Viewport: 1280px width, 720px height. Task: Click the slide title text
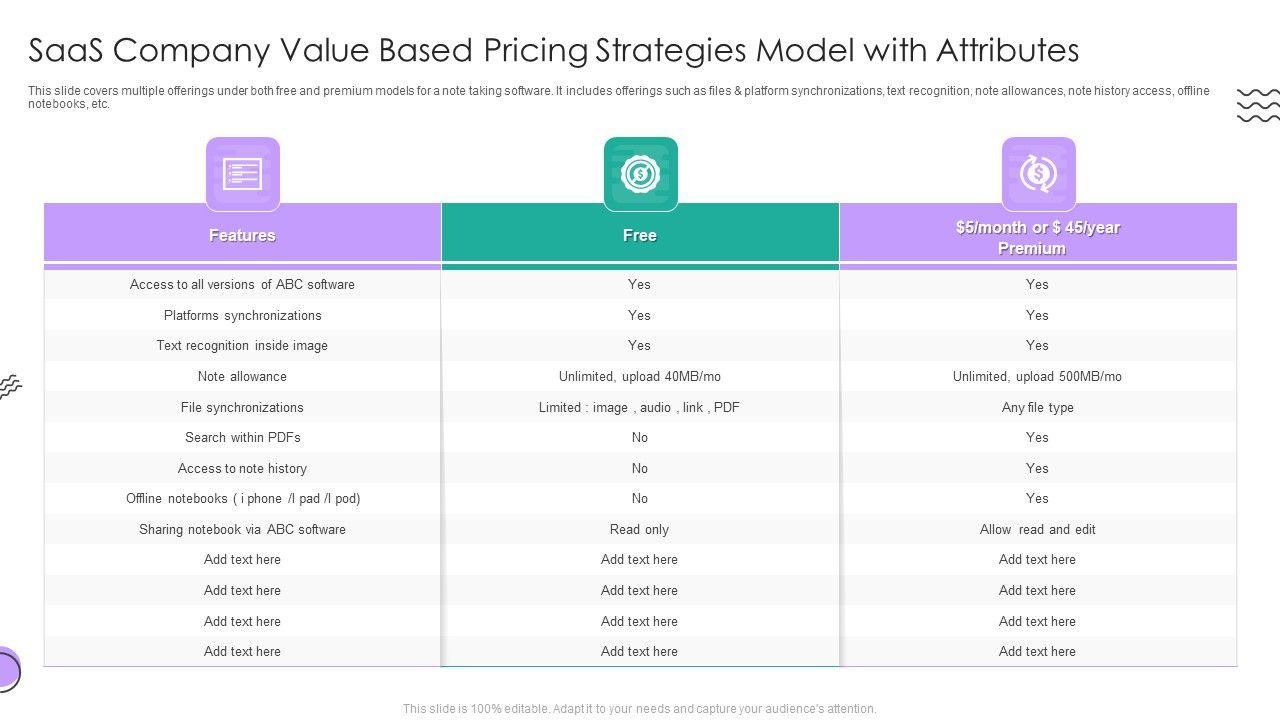coord(554,49)
